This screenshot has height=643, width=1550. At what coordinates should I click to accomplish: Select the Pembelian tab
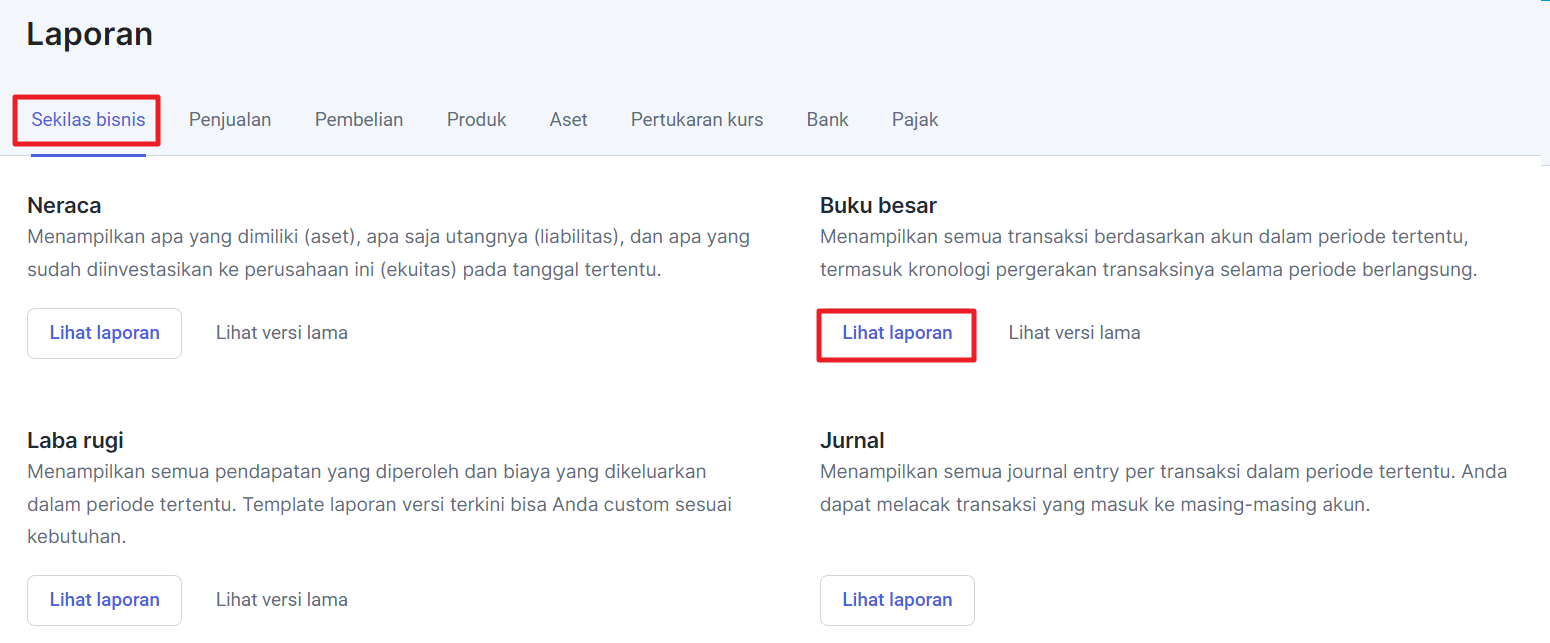359,120
